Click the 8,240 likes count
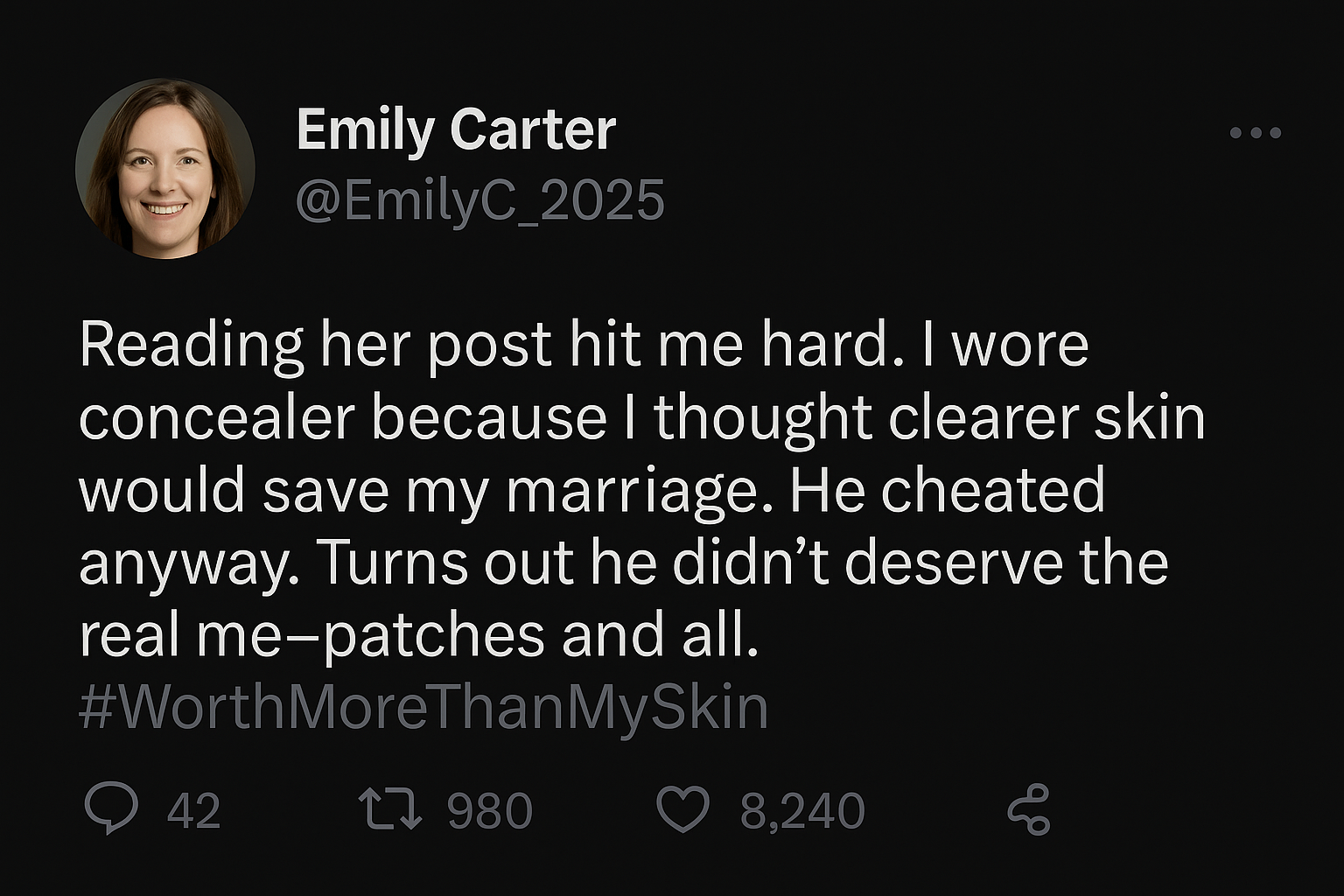 802,811
